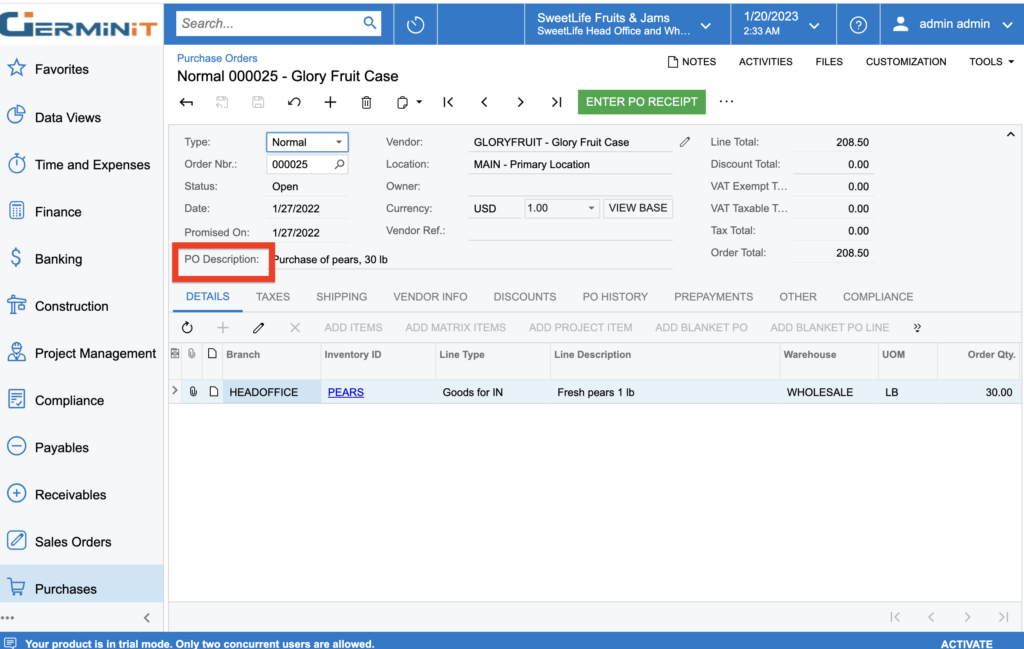Open the PO History tab

615,297
